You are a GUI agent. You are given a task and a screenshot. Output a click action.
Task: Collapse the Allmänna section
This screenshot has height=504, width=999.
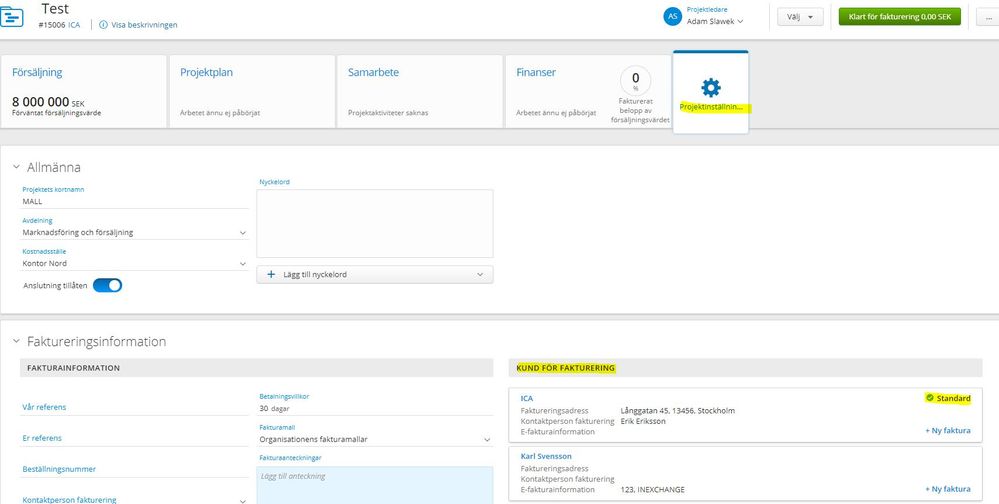(17, 167)
